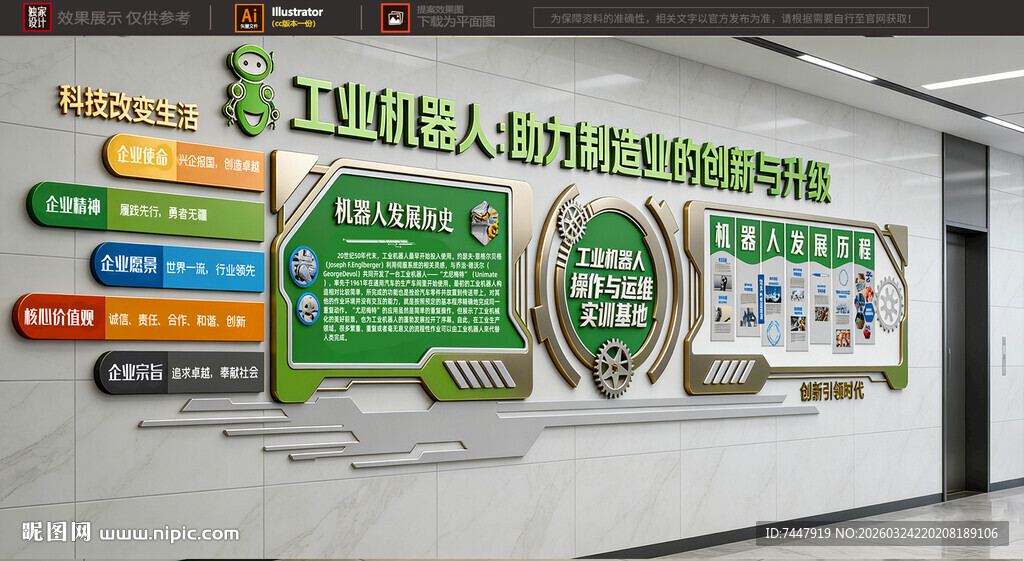Viewport: 1024px width, 561px height.
Task: Click the gear icon below 实训基地 circle
Action: [613, 369]
